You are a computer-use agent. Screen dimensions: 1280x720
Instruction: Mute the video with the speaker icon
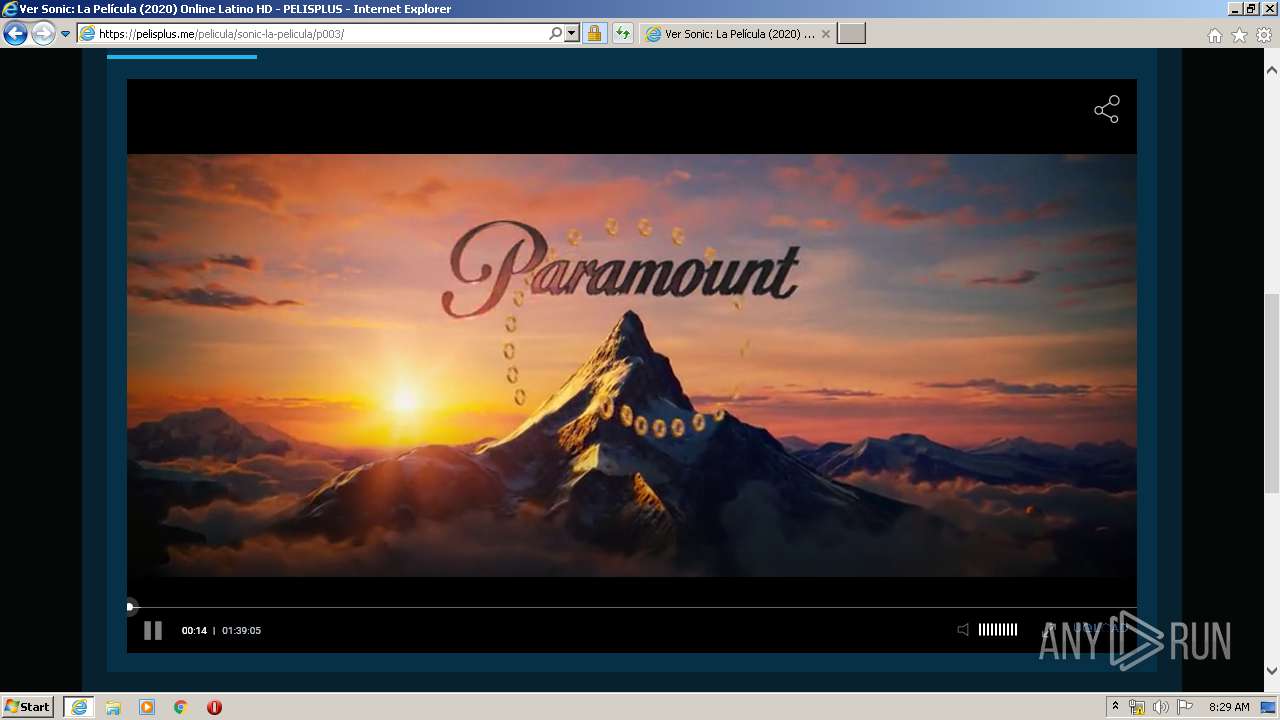pos(962,630)
